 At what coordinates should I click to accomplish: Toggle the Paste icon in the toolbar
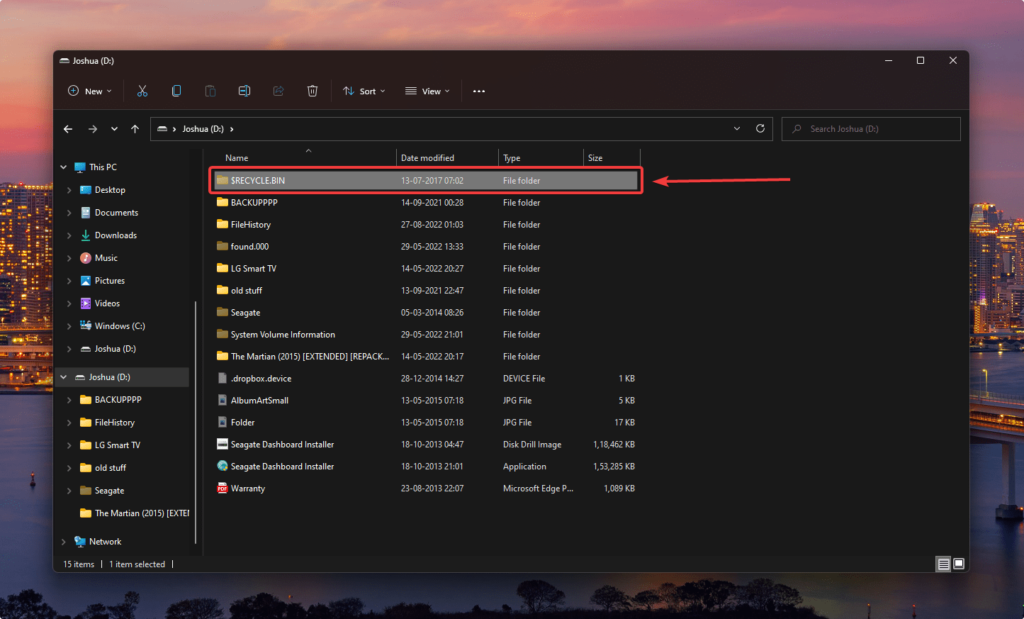pos(210,90)
